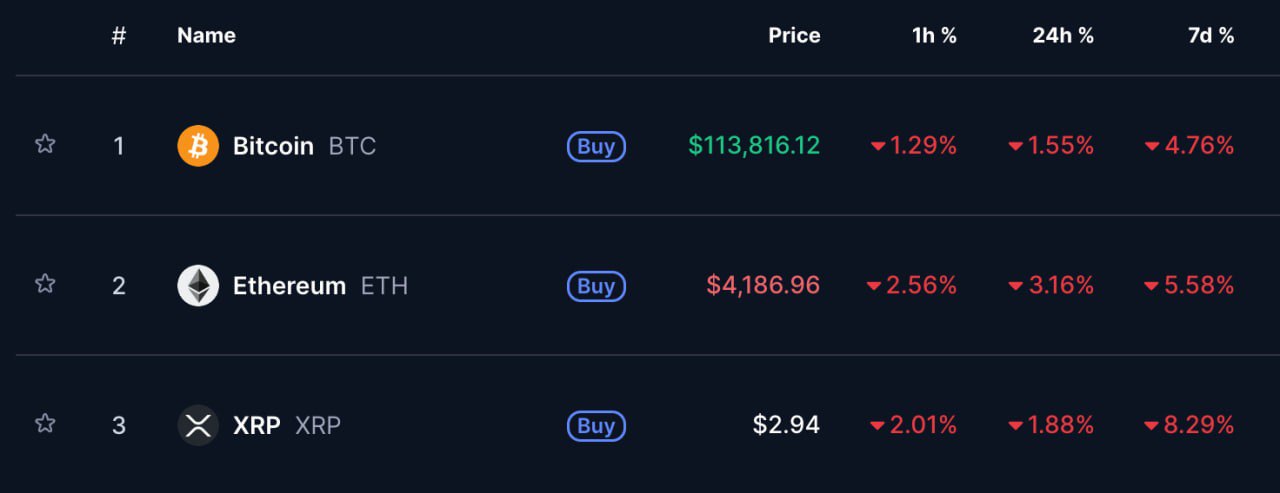
Task: Add XRP to watchlist with star
Action: (x=45, y=423)
